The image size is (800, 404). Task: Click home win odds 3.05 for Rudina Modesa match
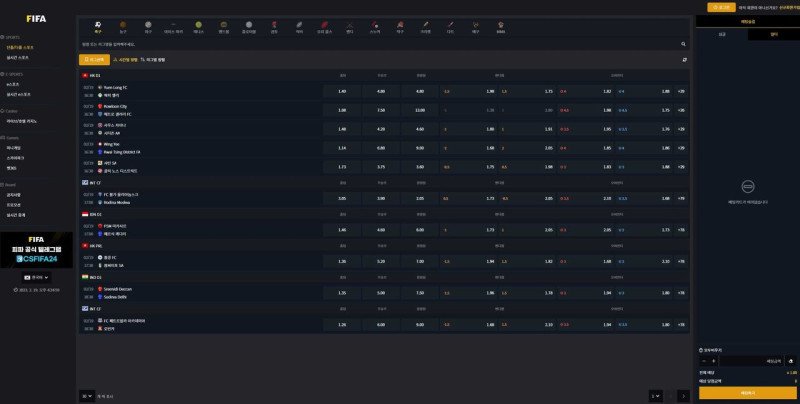click(x=342, y=198)
